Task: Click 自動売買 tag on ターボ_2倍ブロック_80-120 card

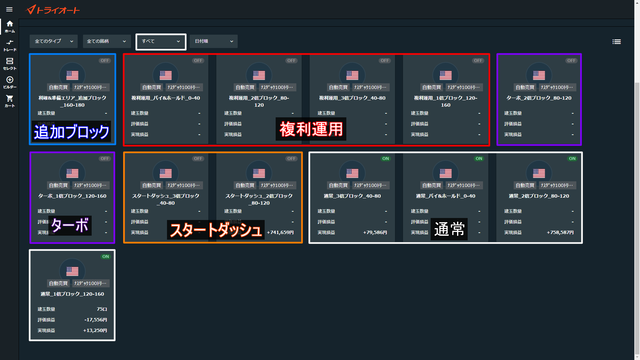Action: [525, 87]
